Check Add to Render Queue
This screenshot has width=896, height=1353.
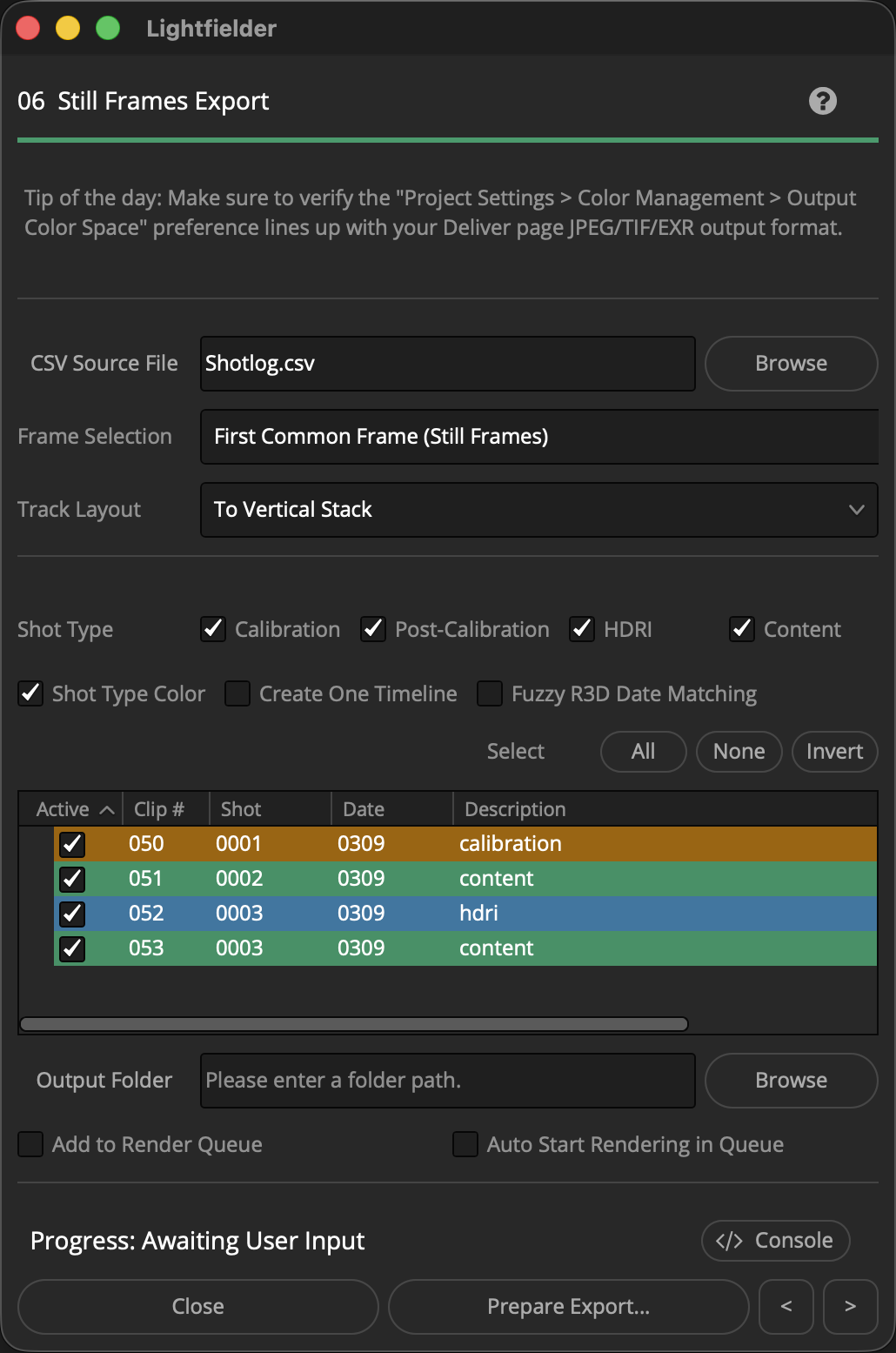[30, 1144]
